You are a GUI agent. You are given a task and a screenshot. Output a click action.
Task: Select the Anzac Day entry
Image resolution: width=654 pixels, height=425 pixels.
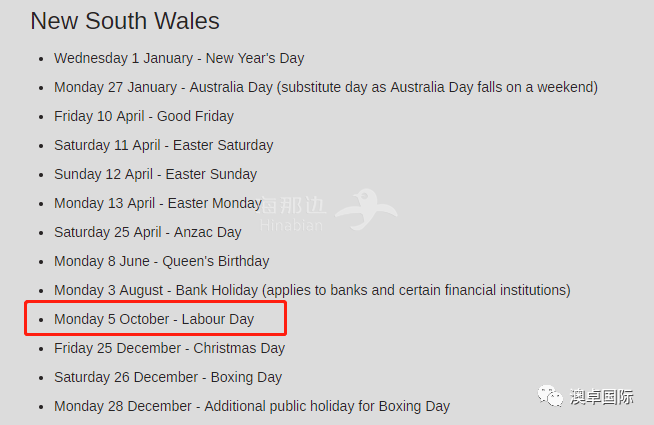click(x=148, y=232)
